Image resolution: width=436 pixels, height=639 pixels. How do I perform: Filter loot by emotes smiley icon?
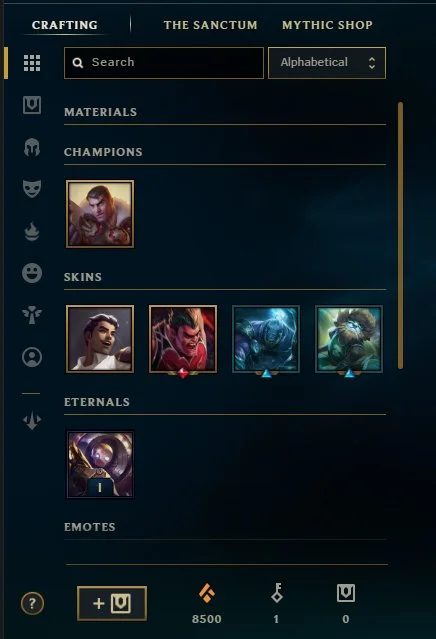[x=32, y=273]
